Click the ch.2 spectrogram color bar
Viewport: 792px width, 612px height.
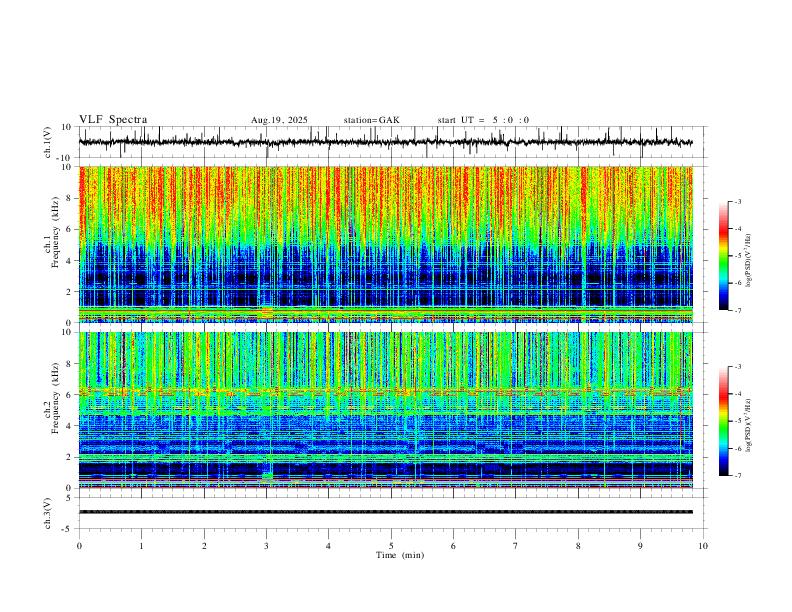724,421
